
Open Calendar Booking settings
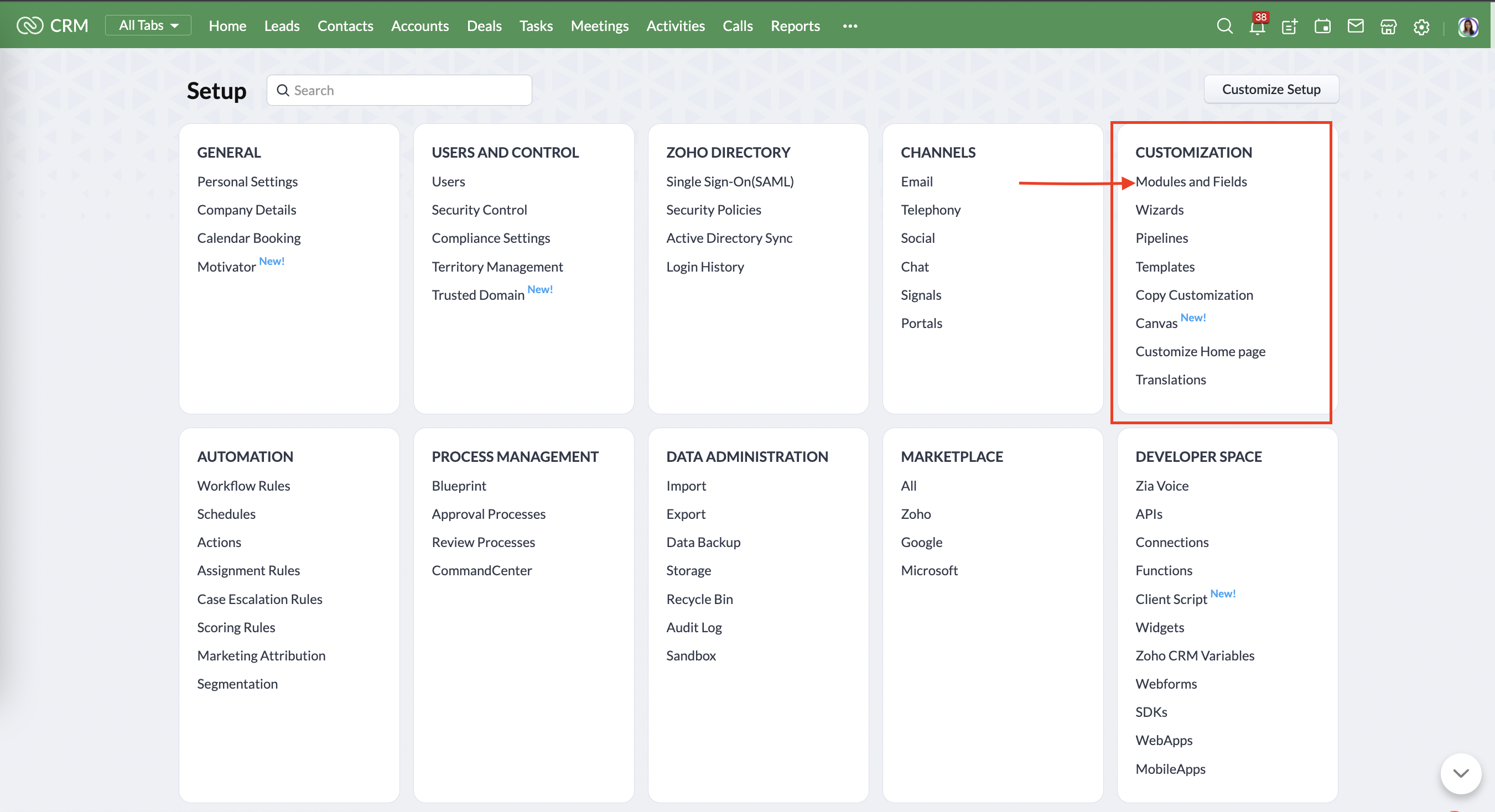249,238
